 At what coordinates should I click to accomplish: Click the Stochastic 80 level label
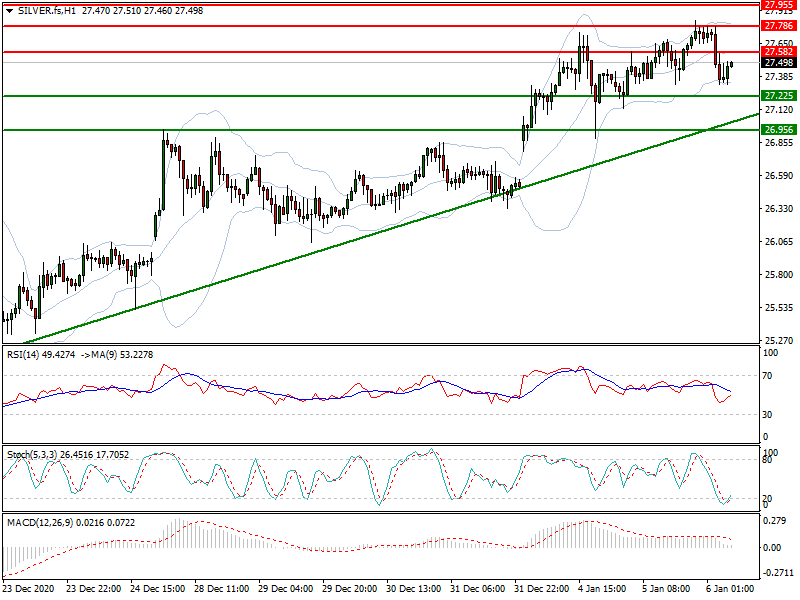click(x=767, y=460)
